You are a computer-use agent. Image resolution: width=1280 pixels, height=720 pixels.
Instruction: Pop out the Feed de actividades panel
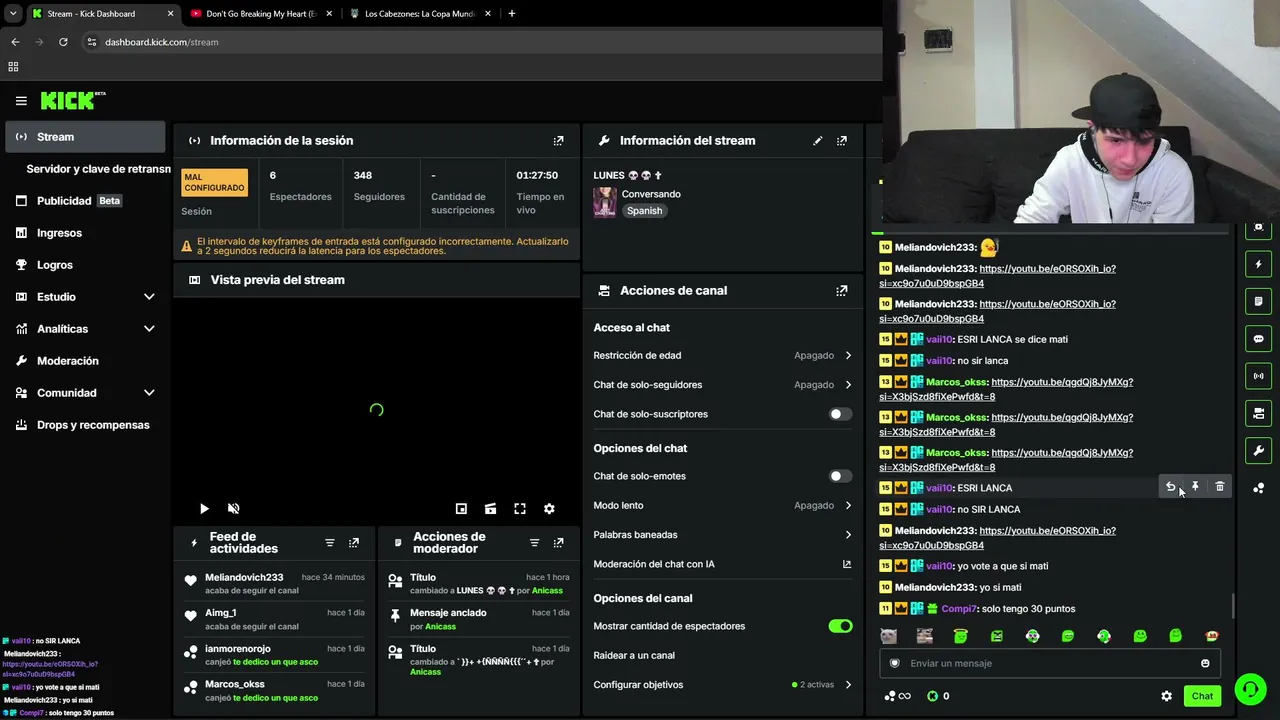click(354, 543)
